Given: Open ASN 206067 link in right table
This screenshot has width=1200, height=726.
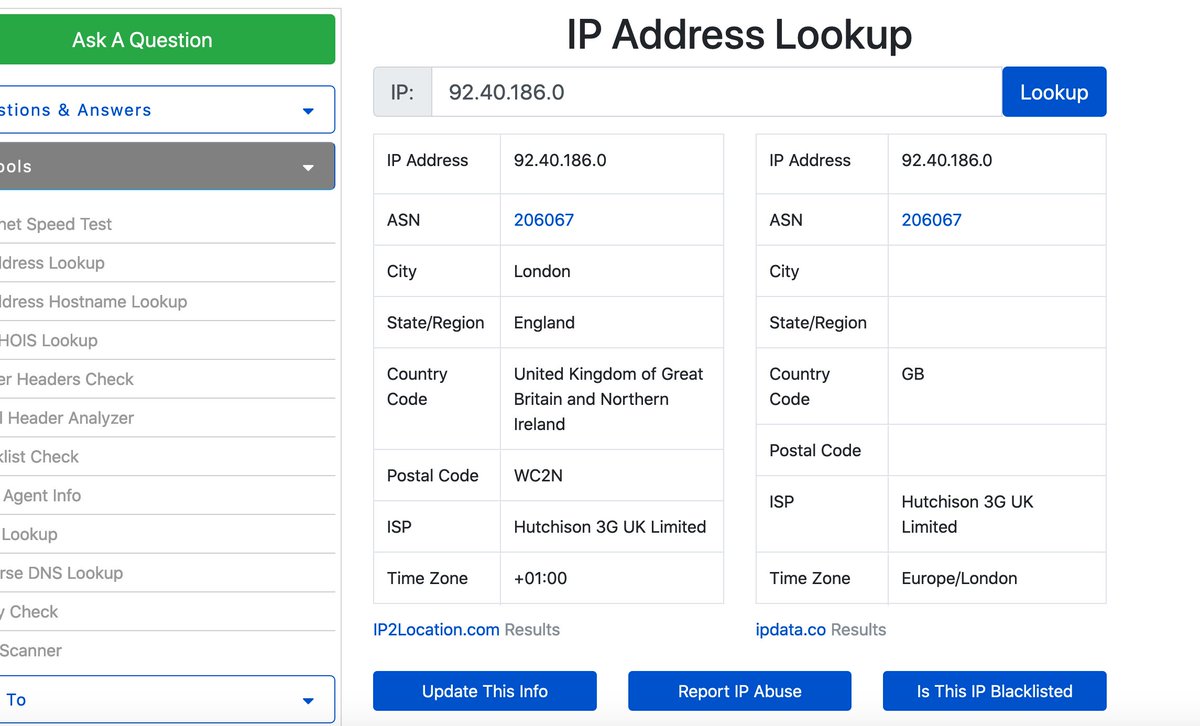Looking at the screenshot, I should [x=931, y=220].
